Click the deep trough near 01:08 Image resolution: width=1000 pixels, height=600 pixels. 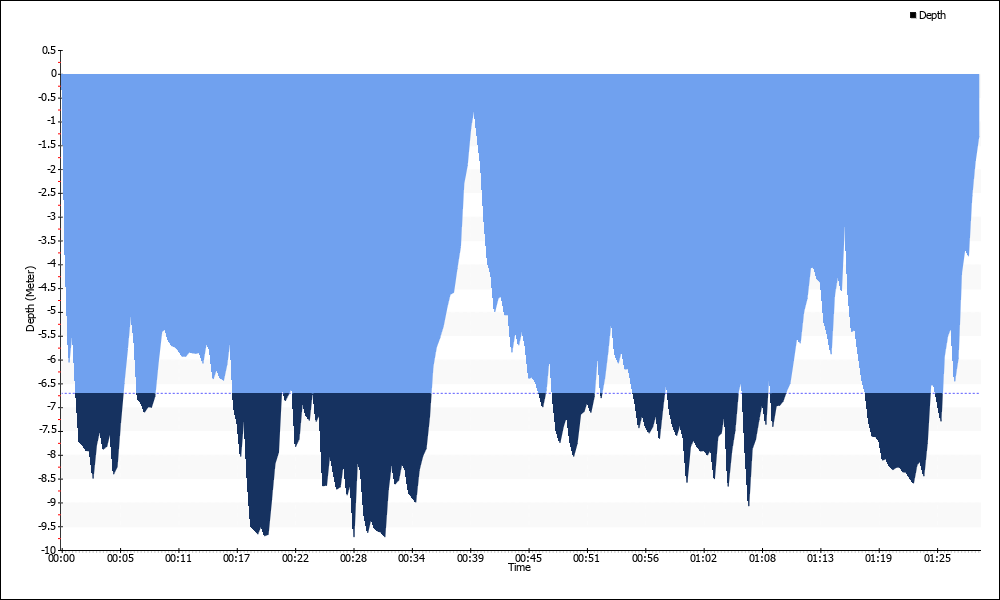(749, 505)
